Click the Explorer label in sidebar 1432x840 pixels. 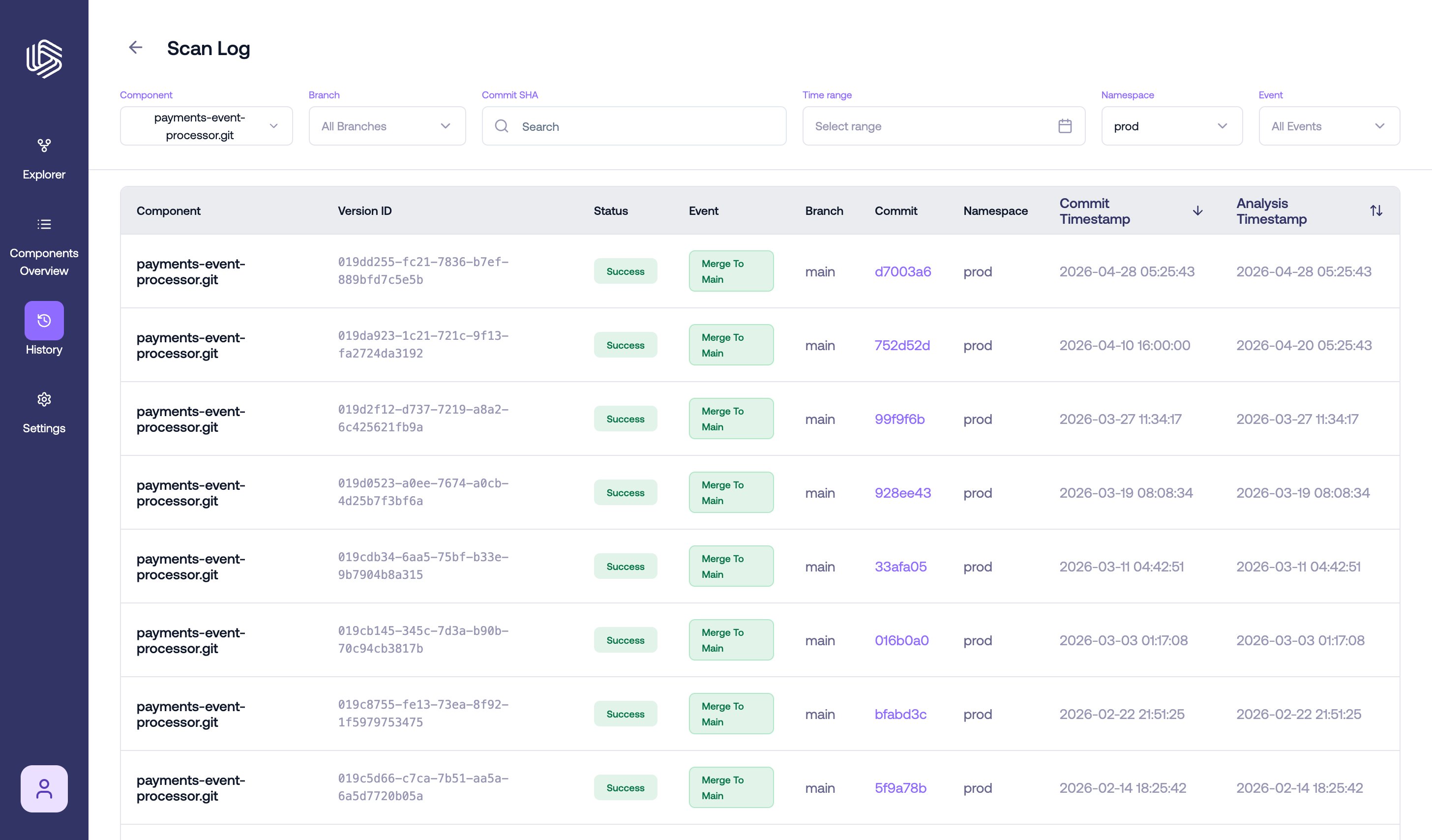(44, 175)
